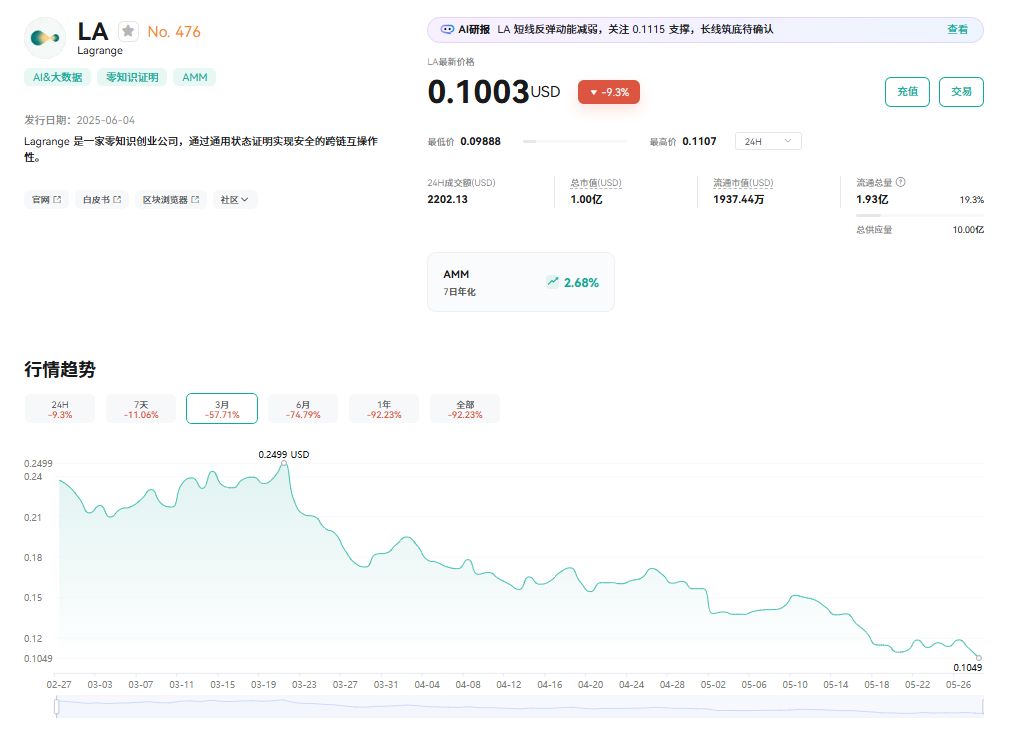This screenshot has height=750, width=1024.
Task: Click the 充值 deposit button
Action: [907, 91]
